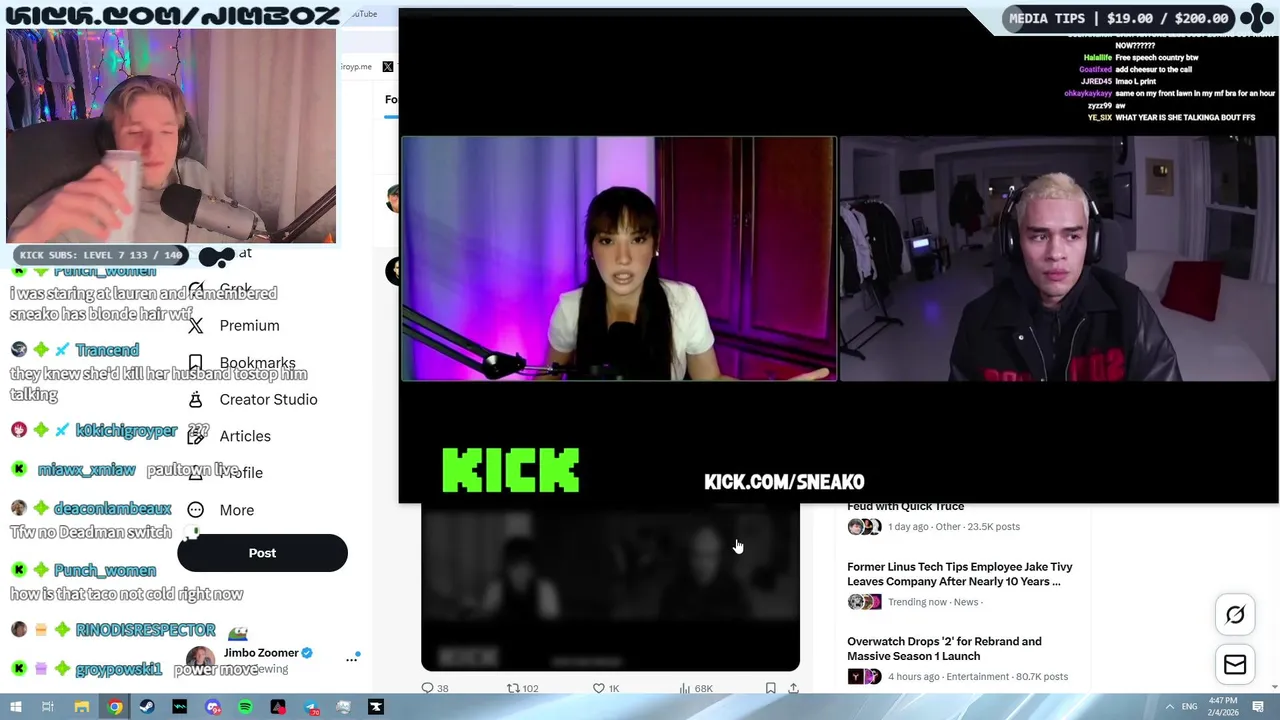
Task: Click username RINODISRESPECTOR in chat
Action: (x=145, y=630)
